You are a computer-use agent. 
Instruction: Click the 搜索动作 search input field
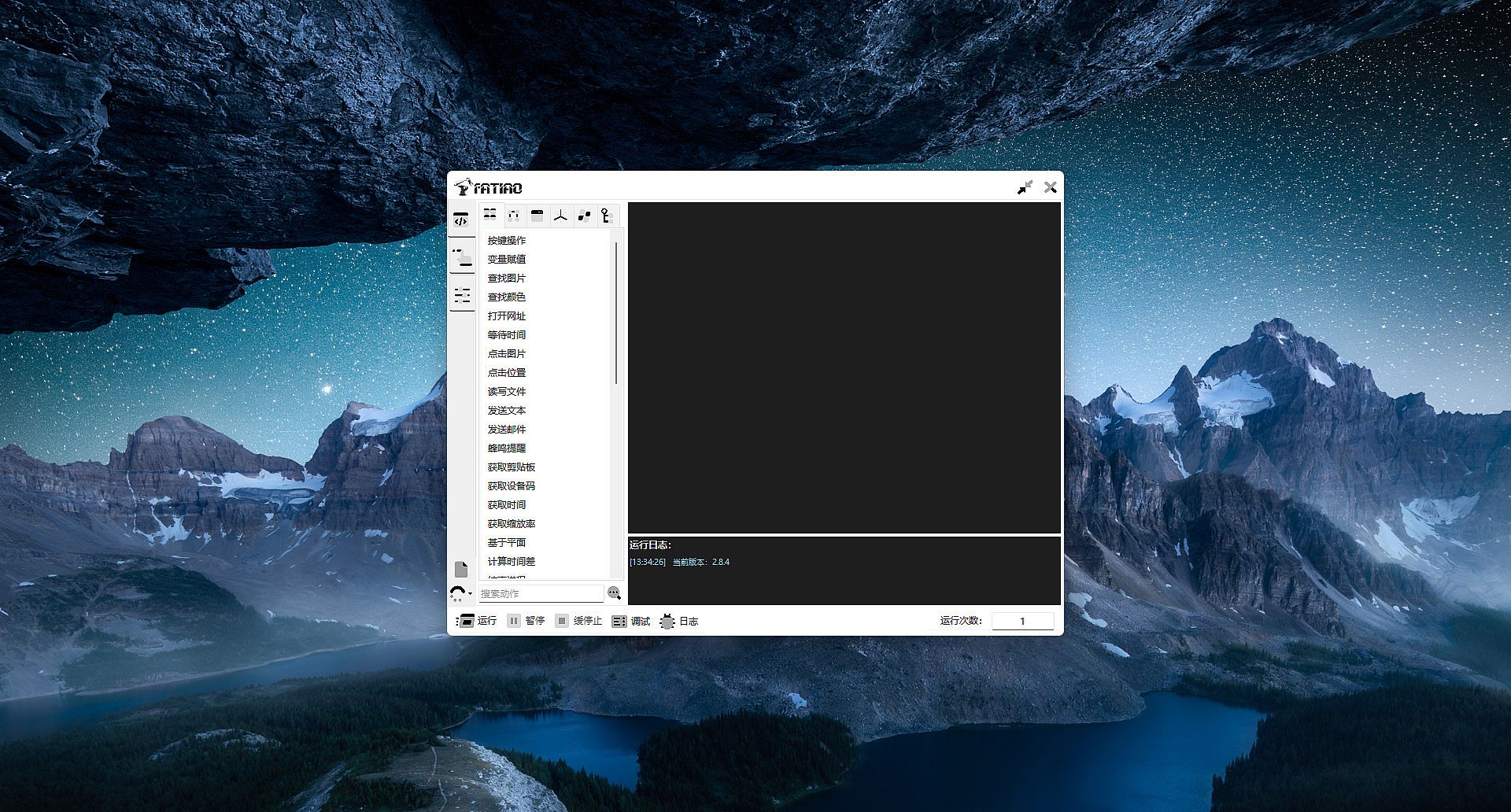tap(541, 593)
